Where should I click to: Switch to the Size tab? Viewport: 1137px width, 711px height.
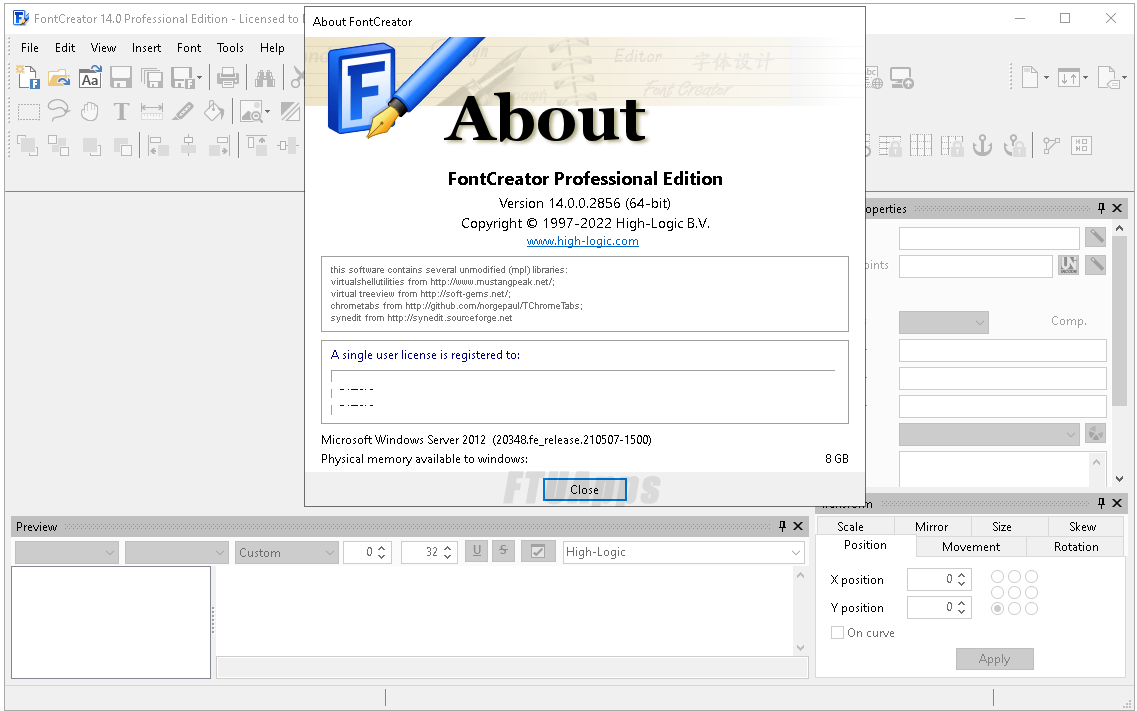[x=1001, y=527]
